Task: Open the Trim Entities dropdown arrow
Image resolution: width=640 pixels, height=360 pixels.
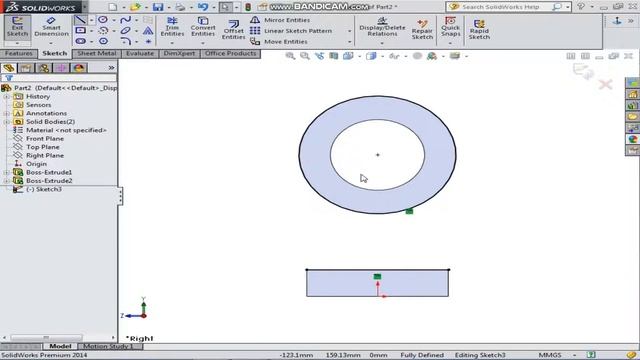Action: [172, 43]
